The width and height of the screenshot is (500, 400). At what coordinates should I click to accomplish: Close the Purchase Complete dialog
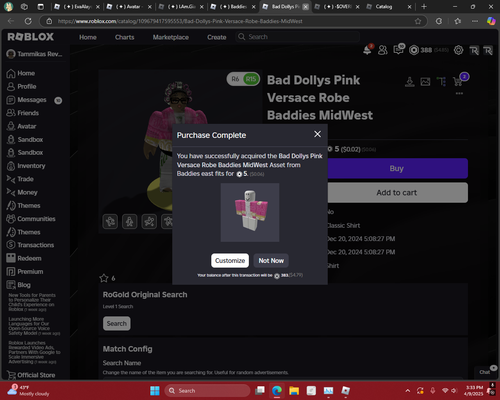[317, 134]
